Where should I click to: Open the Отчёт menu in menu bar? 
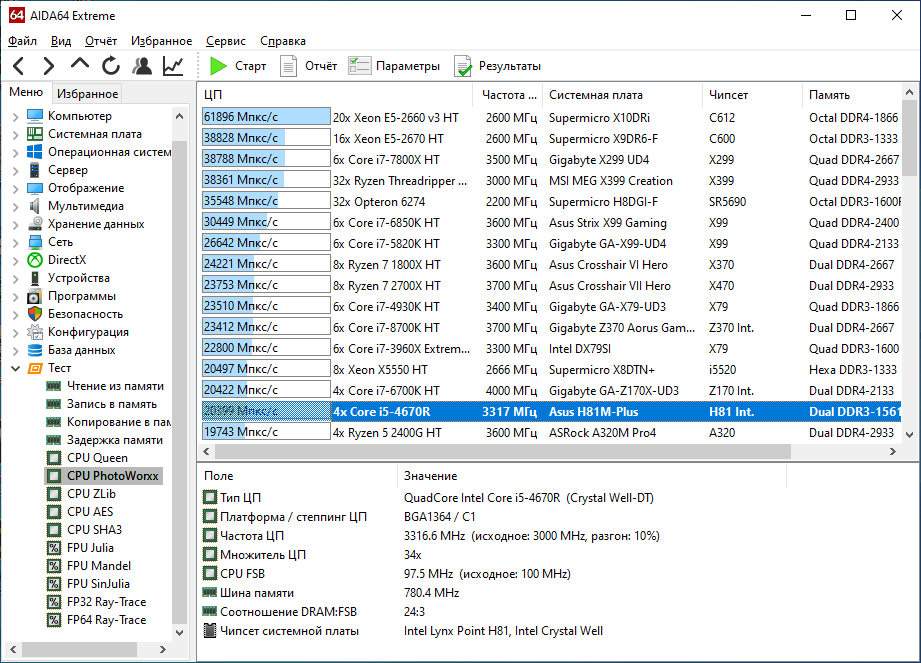tap(101, 41)
